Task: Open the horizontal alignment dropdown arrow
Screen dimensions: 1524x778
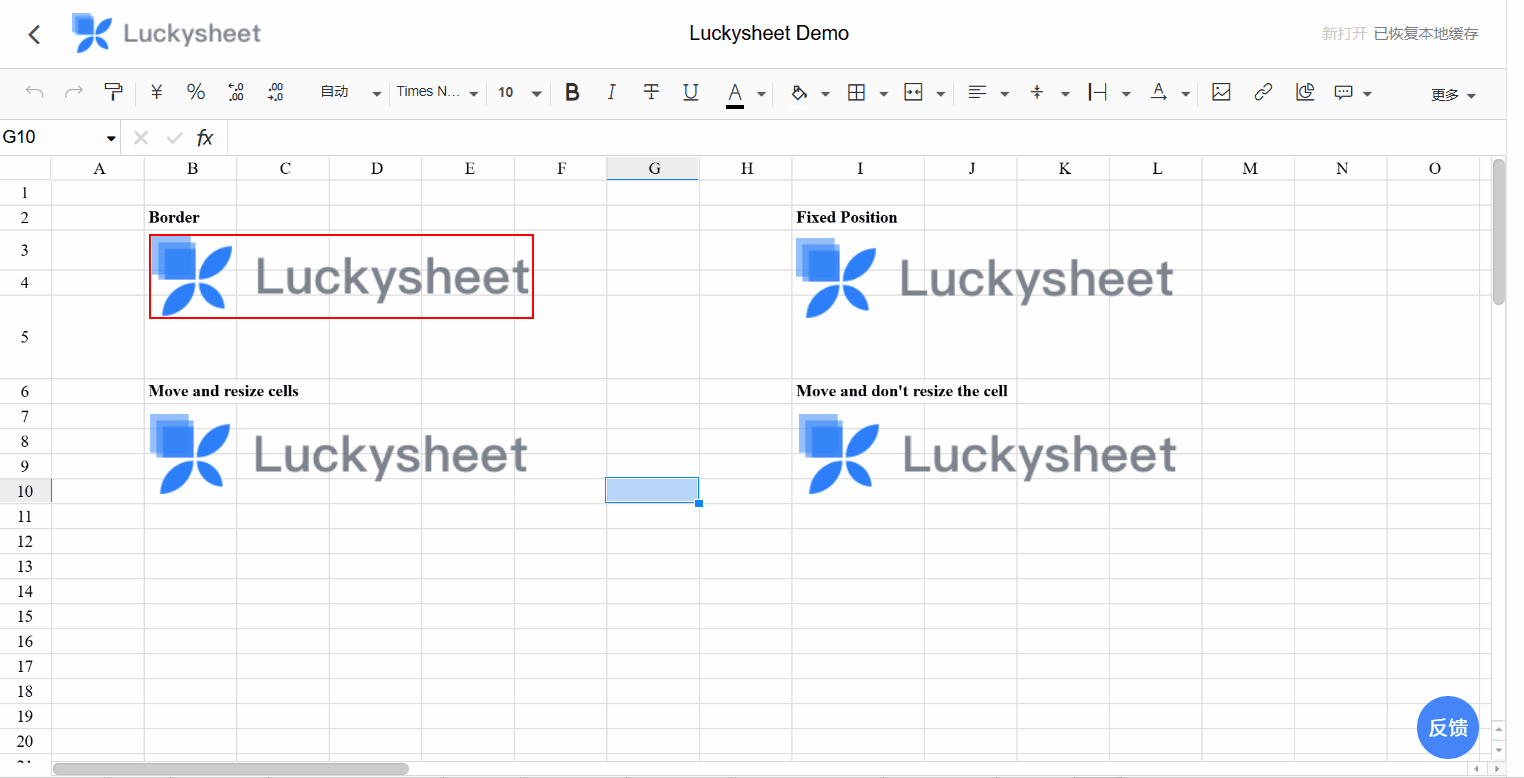Action: pyautogui.click(x=1004, y=94)
